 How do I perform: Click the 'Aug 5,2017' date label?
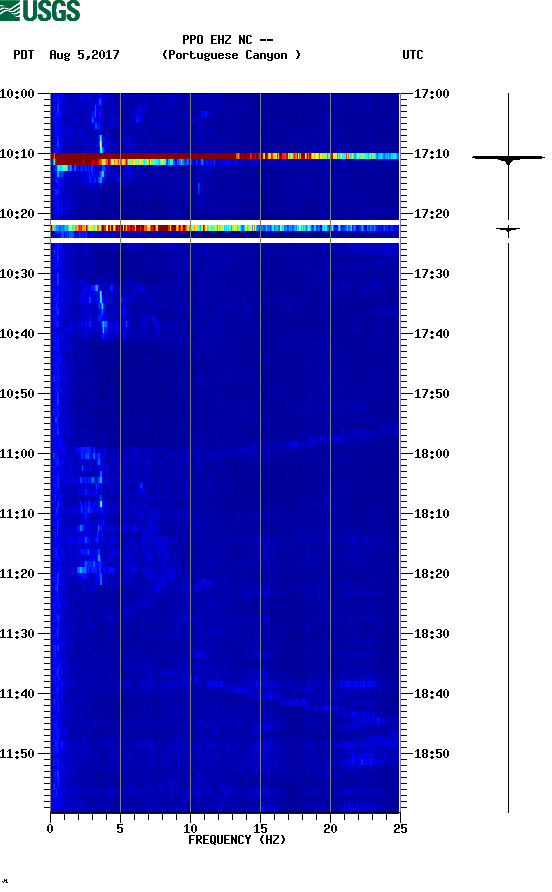pos(84,55)
